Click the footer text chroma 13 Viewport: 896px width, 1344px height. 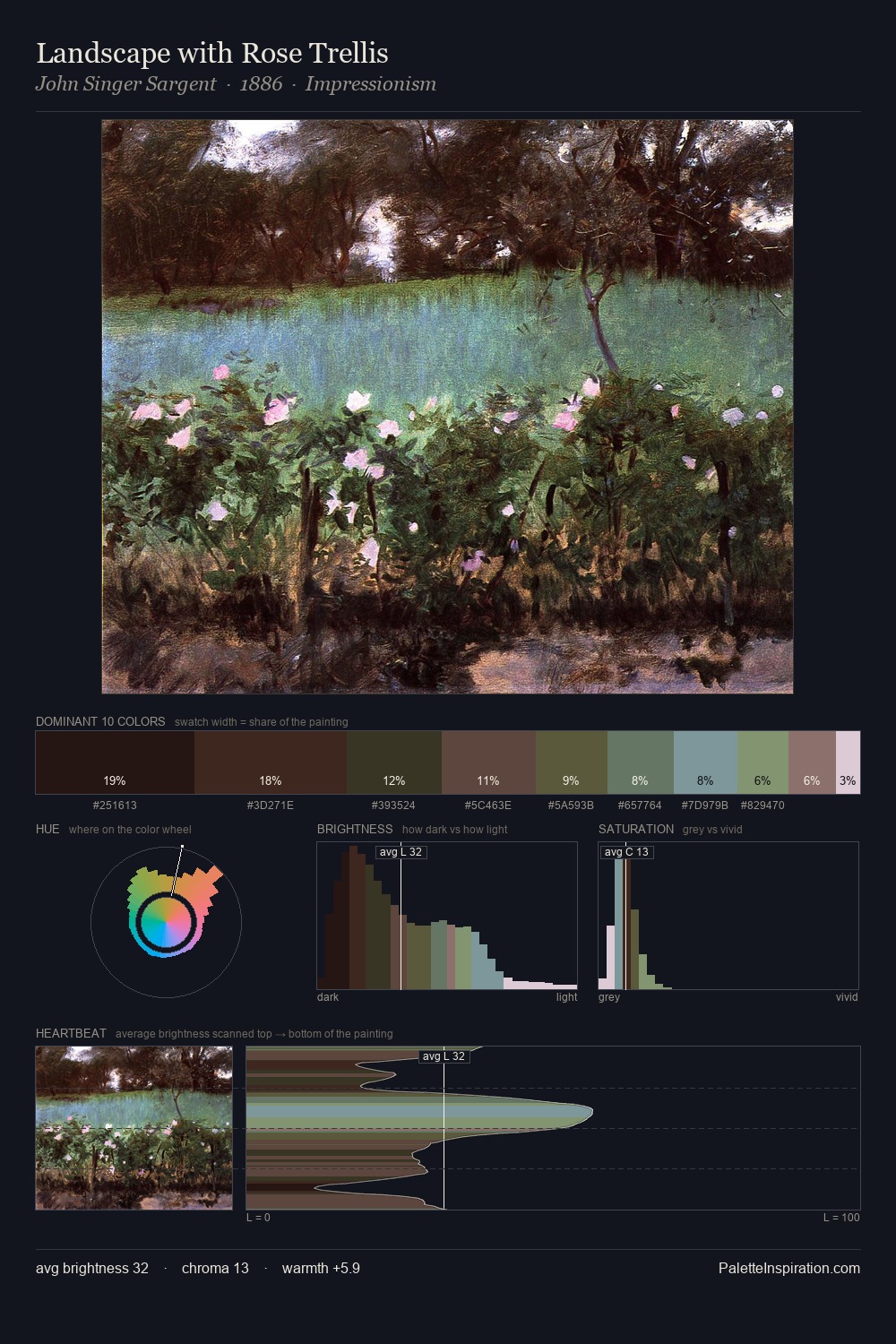(215, 1269)
